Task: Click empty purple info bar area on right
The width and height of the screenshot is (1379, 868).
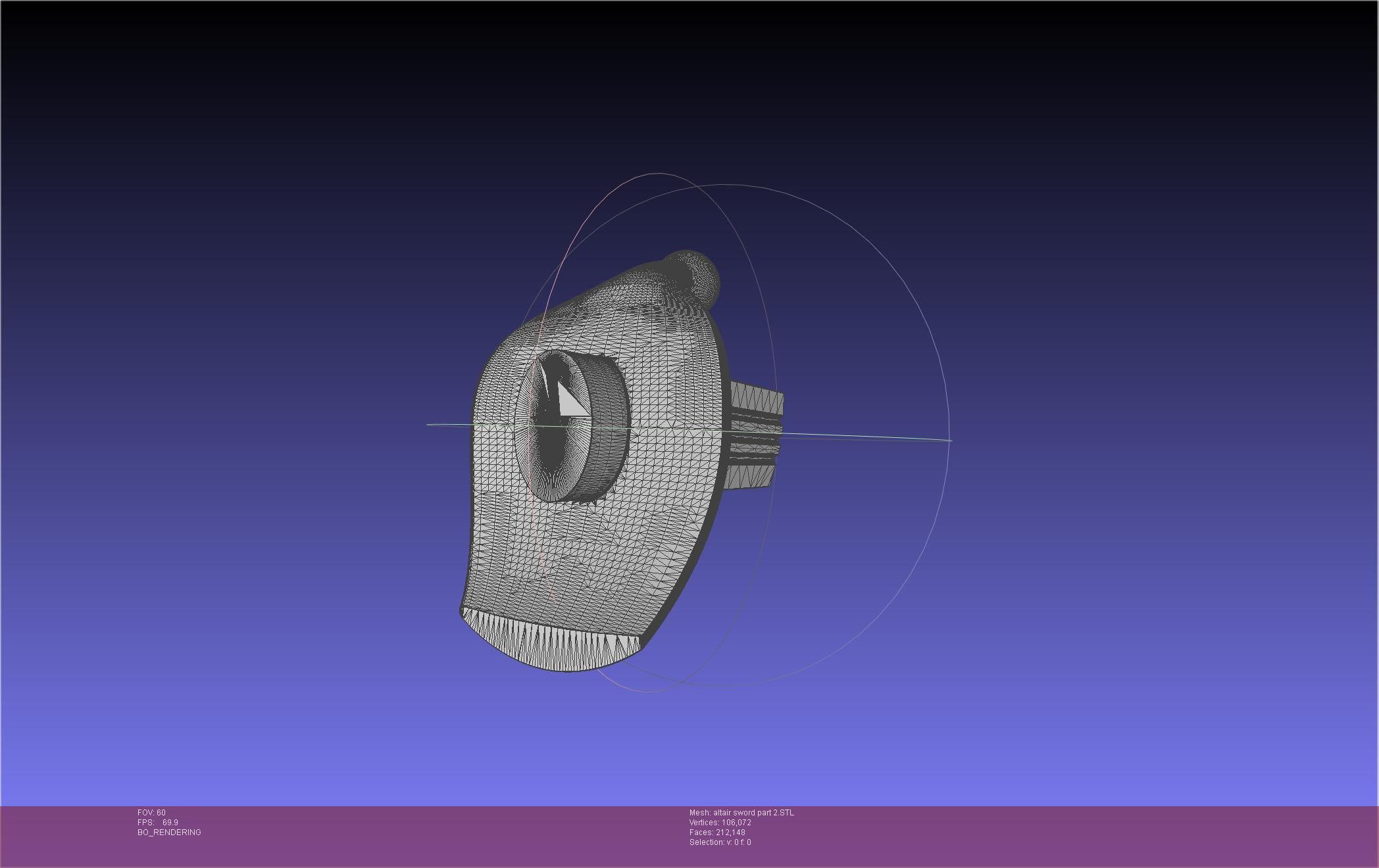Action: pyautogui.click(x=1118, y=835)
